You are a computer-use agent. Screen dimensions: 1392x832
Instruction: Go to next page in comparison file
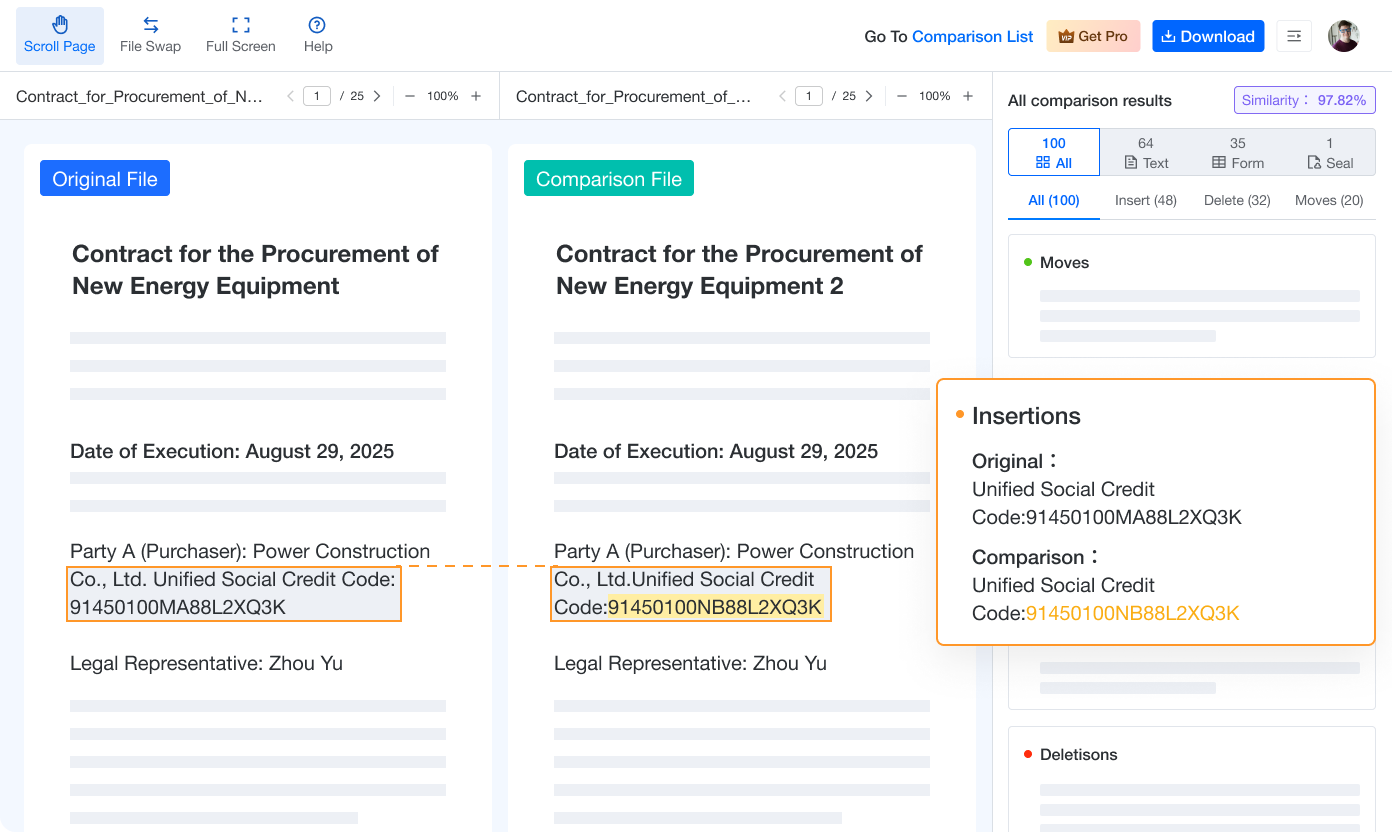click(x=869, y=96)
